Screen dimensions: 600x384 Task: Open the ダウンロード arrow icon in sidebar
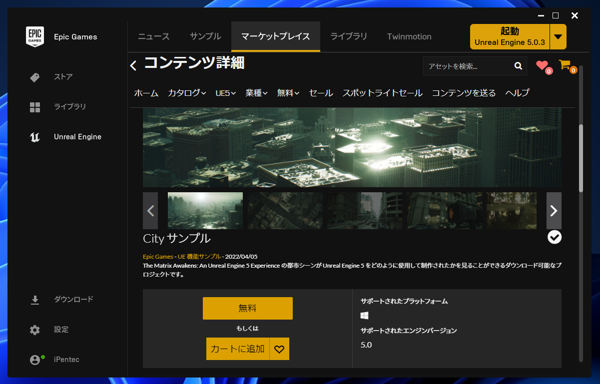[x=35, y=300]
